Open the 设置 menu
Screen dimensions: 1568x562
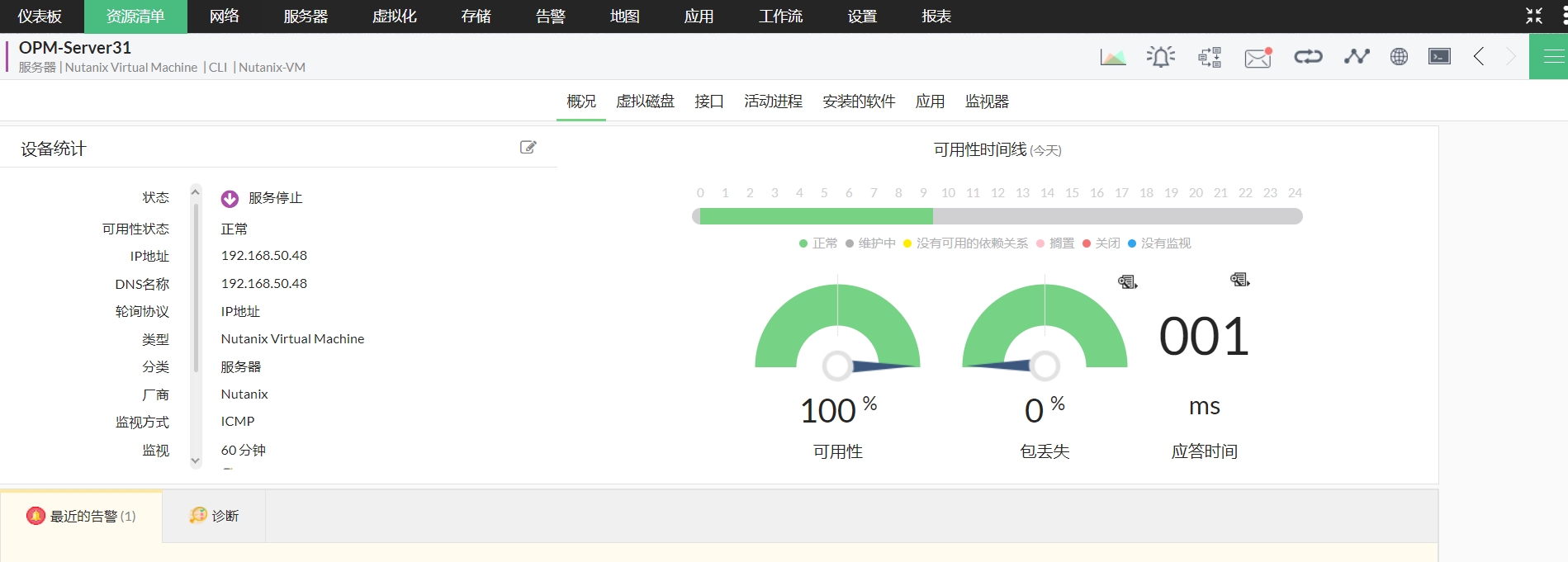coord(862,17)
